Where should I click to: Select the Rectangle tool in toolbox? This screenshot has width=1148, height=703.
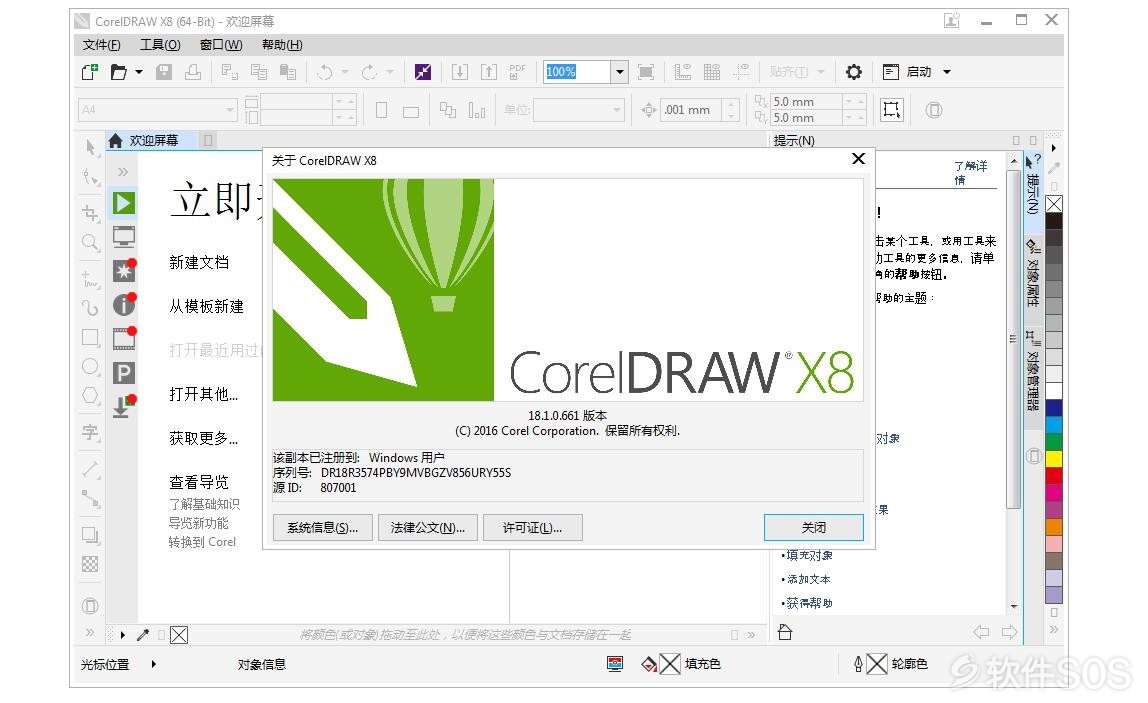(x=91, y=338)
